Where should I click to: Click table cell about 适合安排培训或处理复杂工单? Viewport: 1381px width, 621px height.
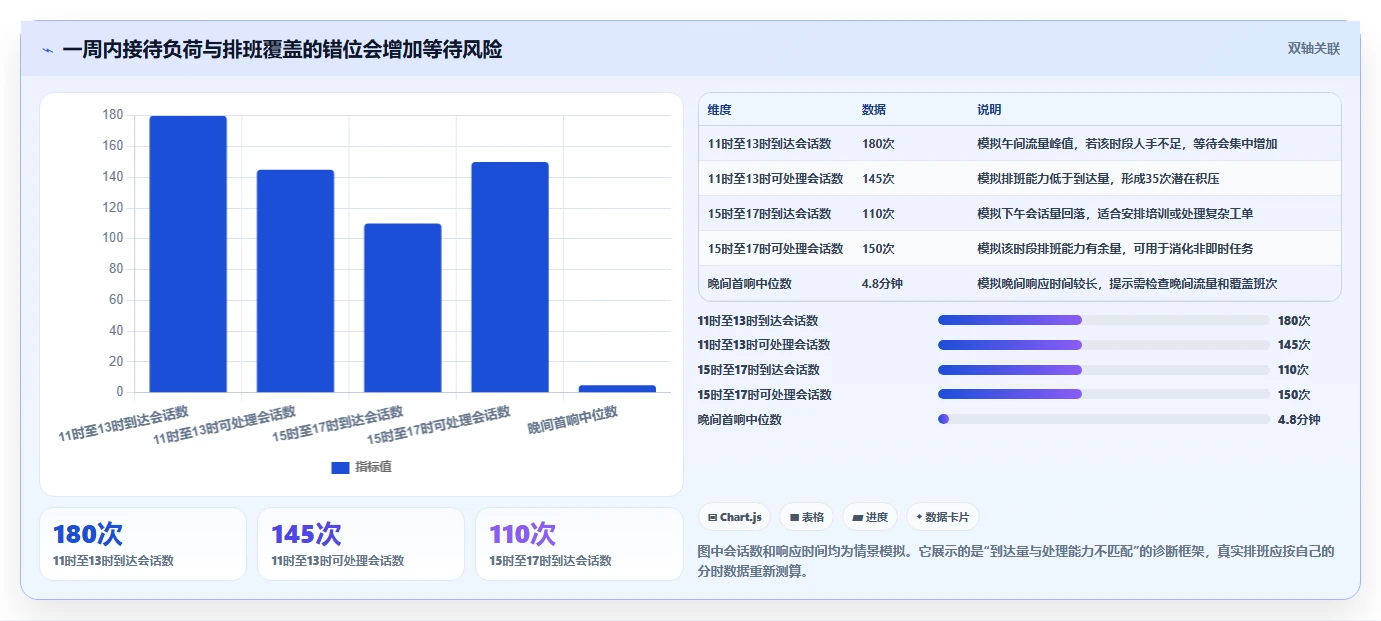[x=1115, y=214]
